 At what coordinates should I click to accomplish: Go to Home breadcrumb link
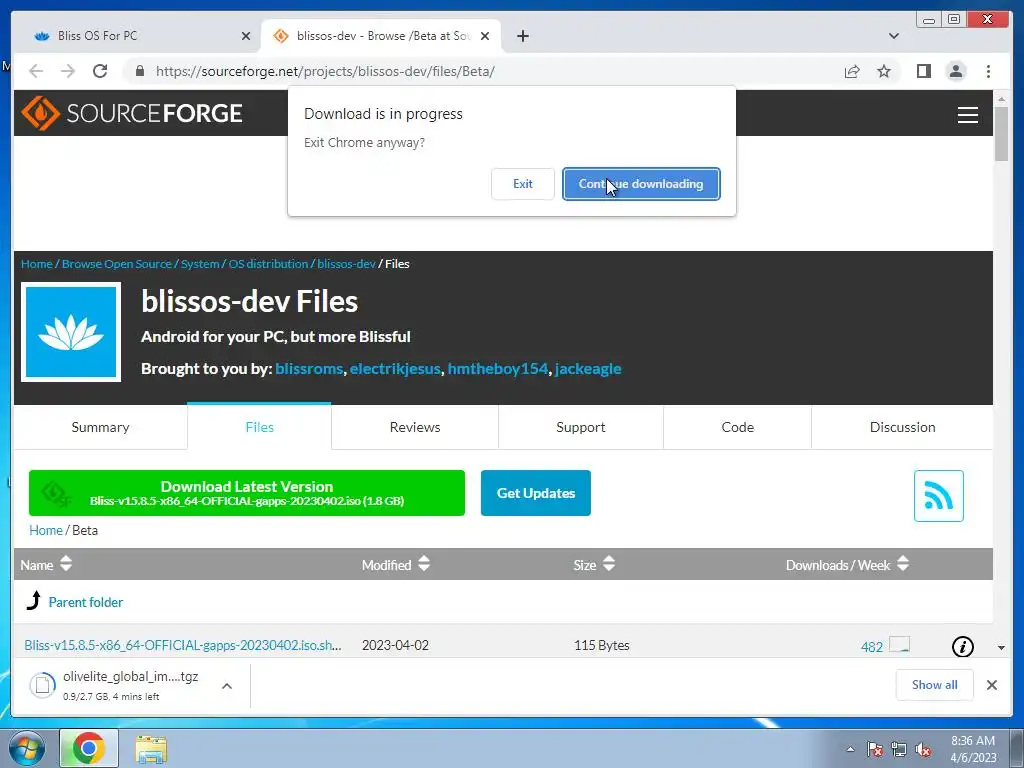(x=37, y=264)
